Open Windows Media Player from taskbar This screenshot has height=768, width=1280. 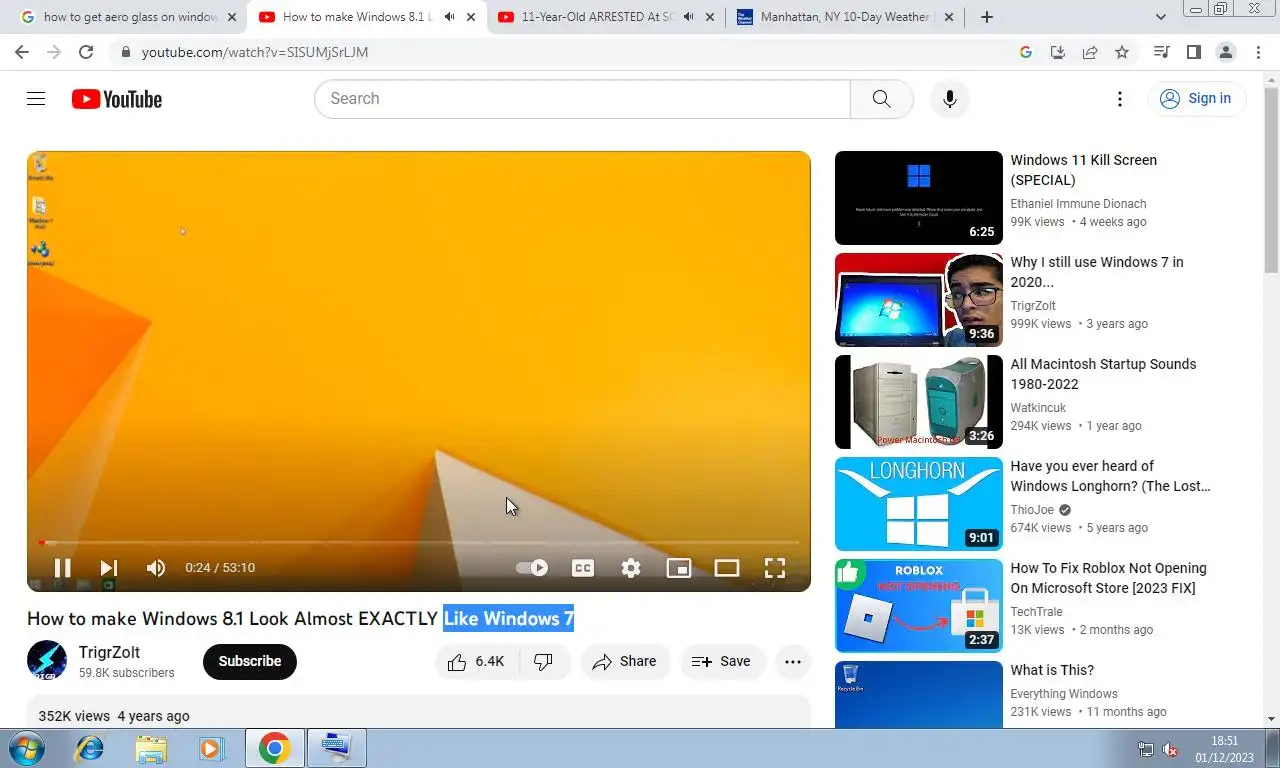pos(211,748)
